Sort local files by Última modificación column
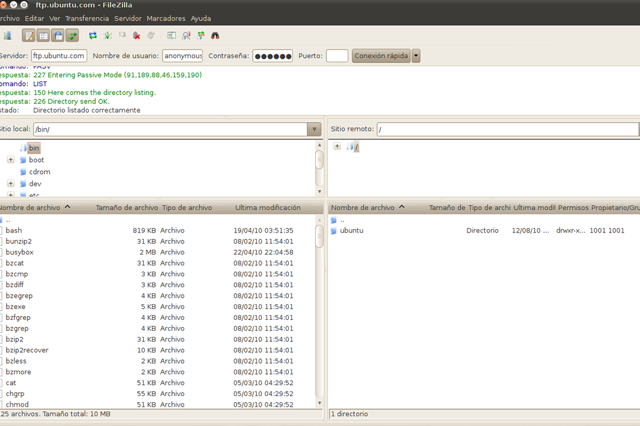Image resolution: width=640 pixels, height=426 pixels. coord(267,208)
